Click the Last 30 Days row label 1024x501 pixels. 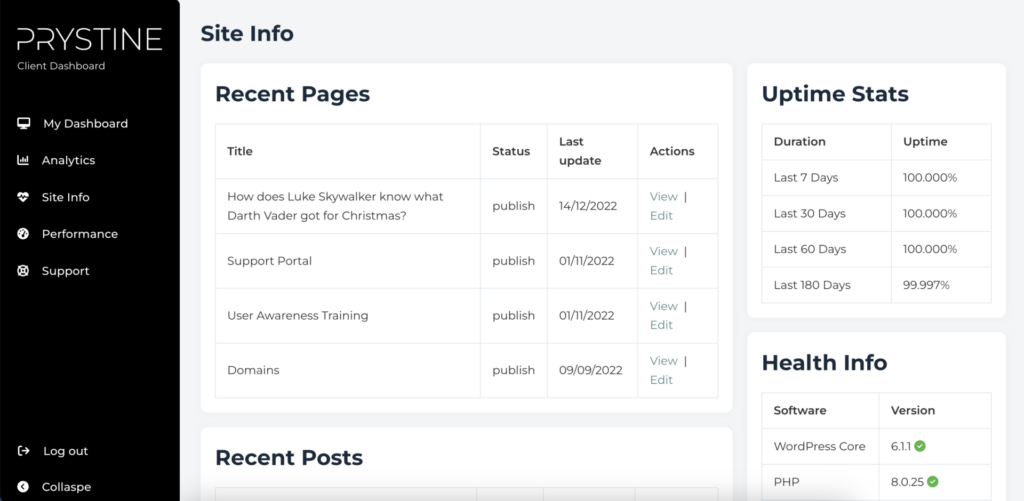810,214
